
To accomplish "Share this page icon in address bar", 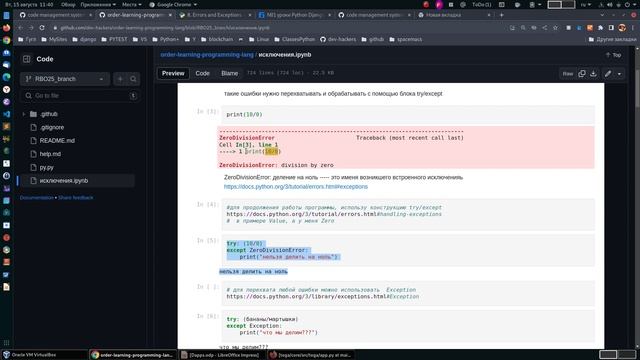I will tap(545, 28).
